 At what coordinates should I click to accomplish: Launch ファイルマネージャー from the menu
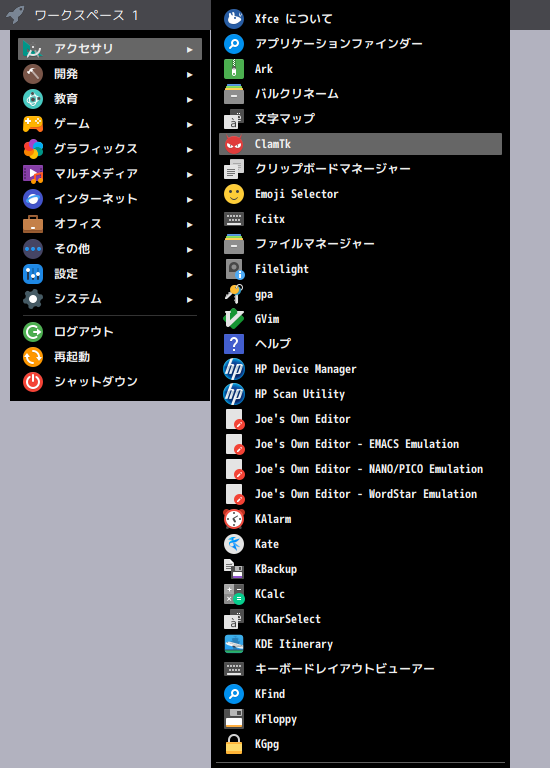(360, 244)
